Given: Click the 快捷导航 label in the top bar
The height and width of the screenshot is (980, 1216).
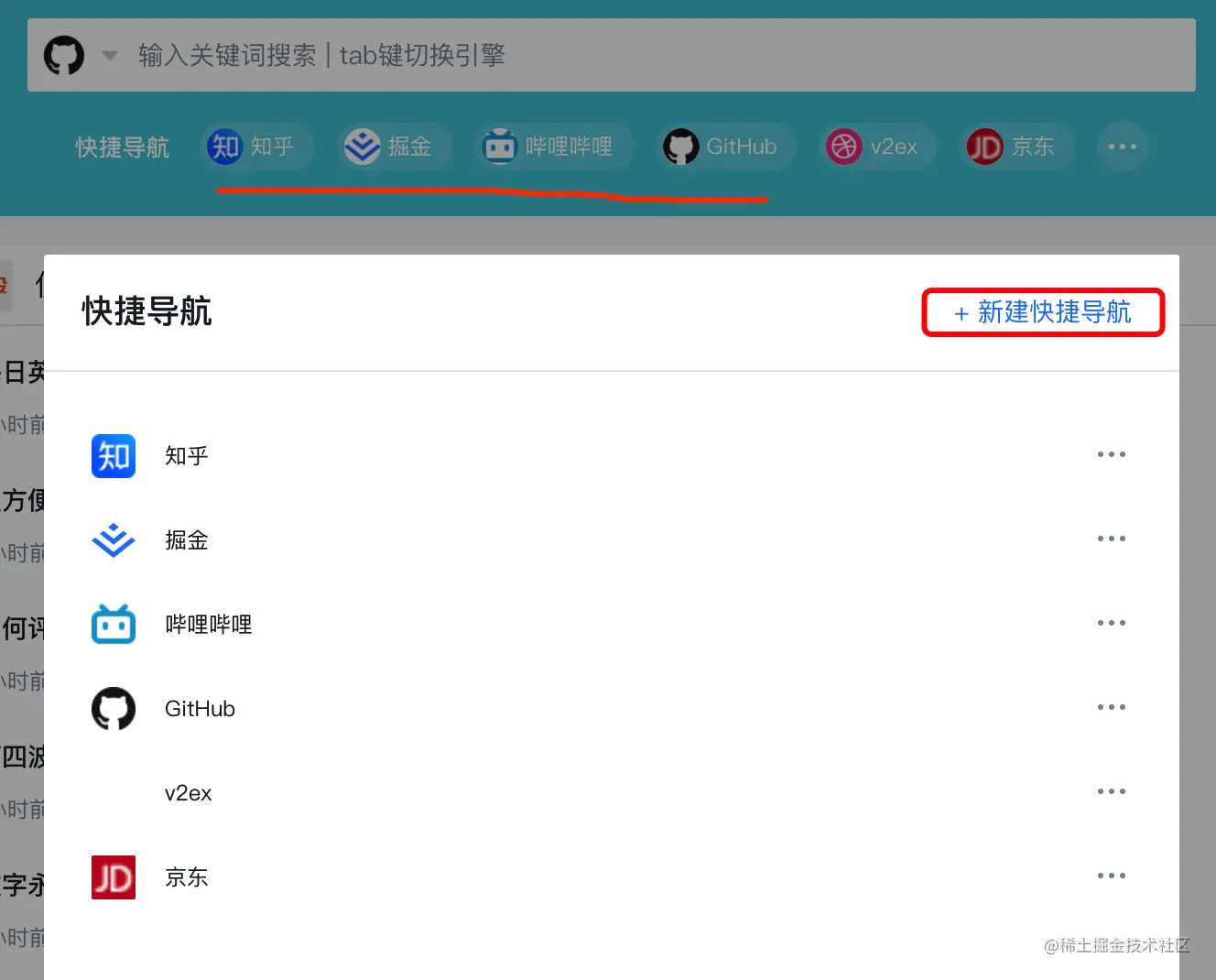Looking at the screenshot, I should coord(123,147).
